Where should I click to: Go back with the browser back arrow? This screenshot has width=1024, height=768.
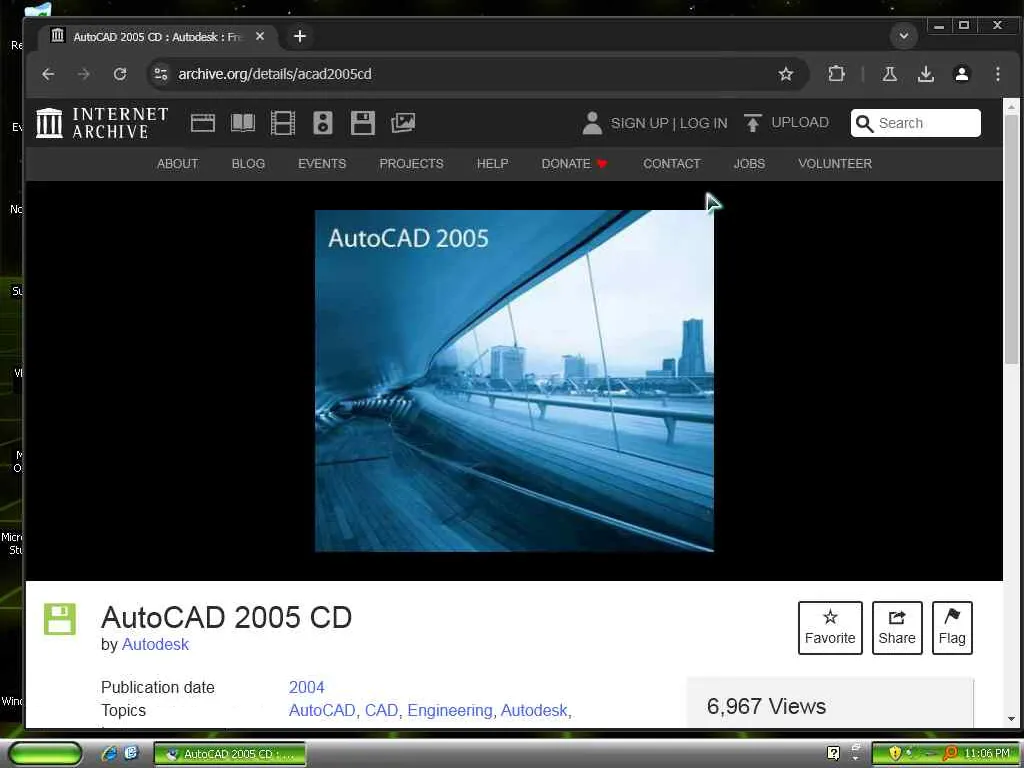click(x=48, y=74)
